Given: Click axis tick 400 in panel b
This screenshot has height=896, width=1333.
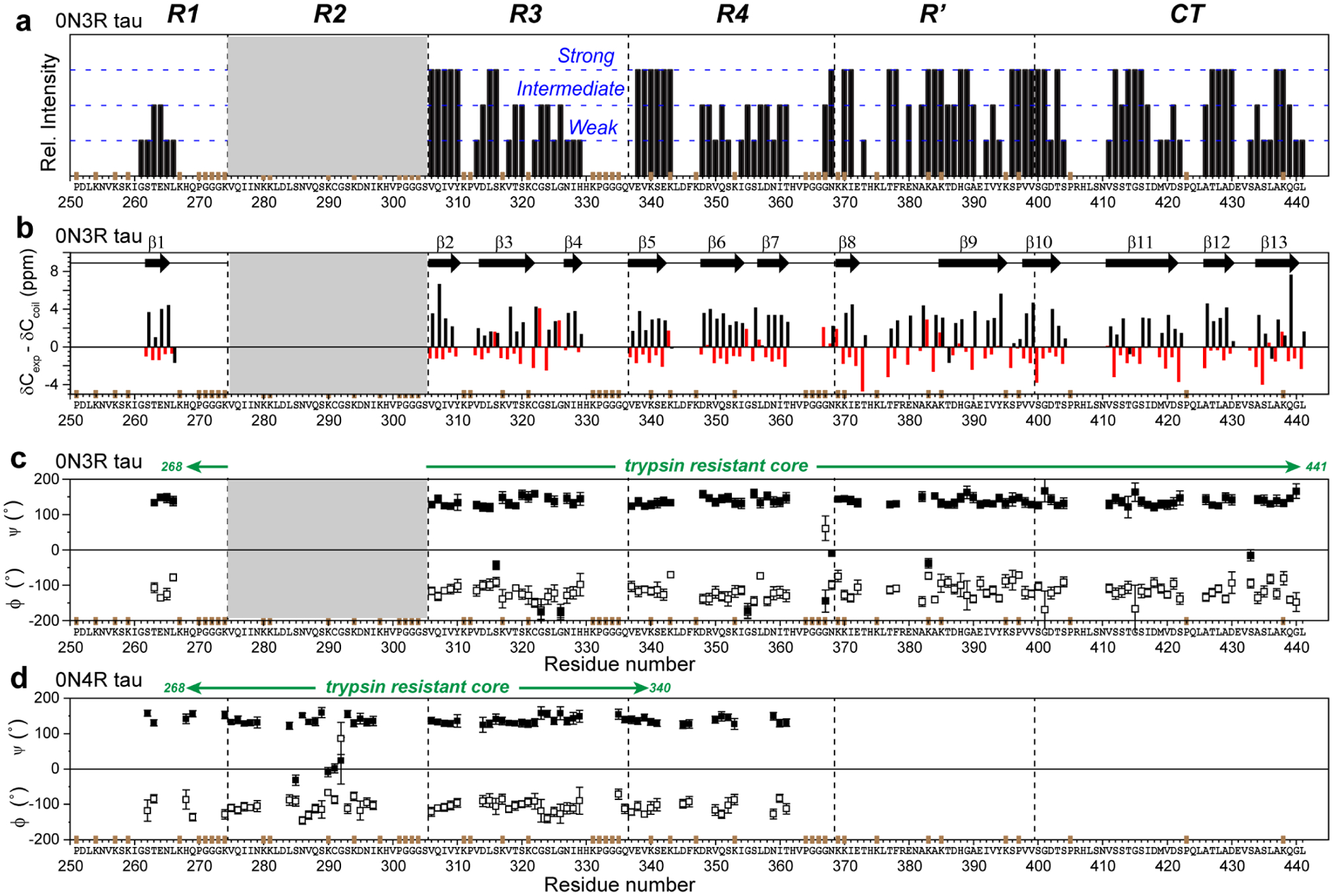Looking at the screenshot, I should 1038,420.
